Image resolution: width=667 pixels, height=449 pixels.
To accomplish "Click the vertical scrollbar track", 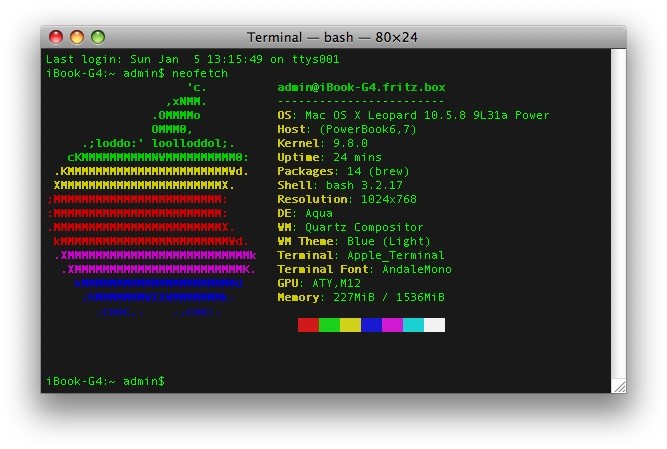I will point(619,214).
